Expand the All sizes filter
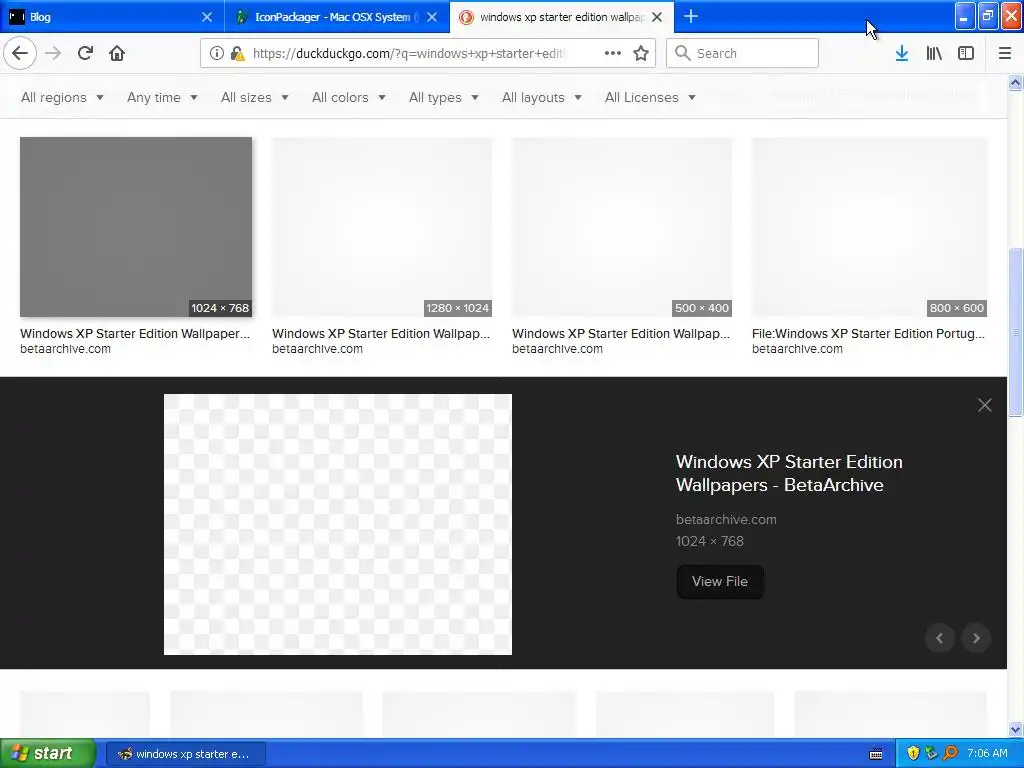This screenshot has width=1024, height=768. coord(254,97)
